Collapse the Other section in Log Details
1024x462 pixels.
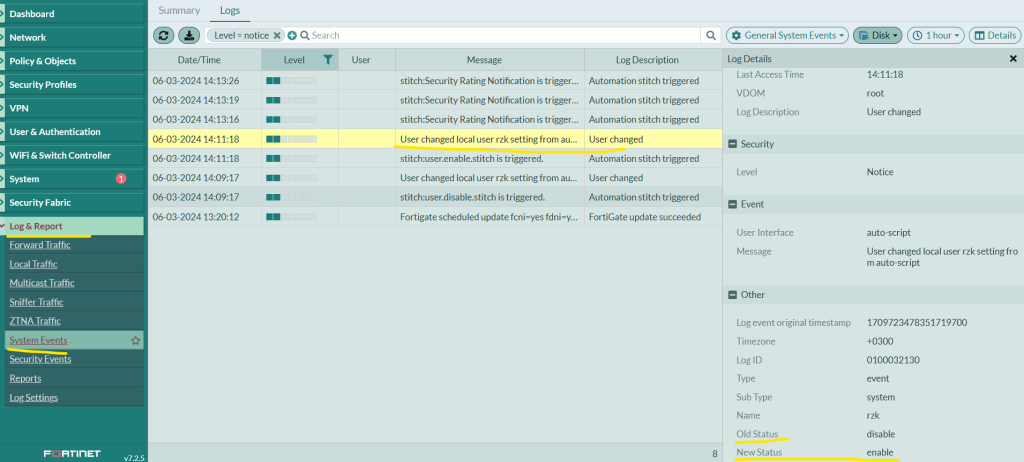[x=733, y=295]
